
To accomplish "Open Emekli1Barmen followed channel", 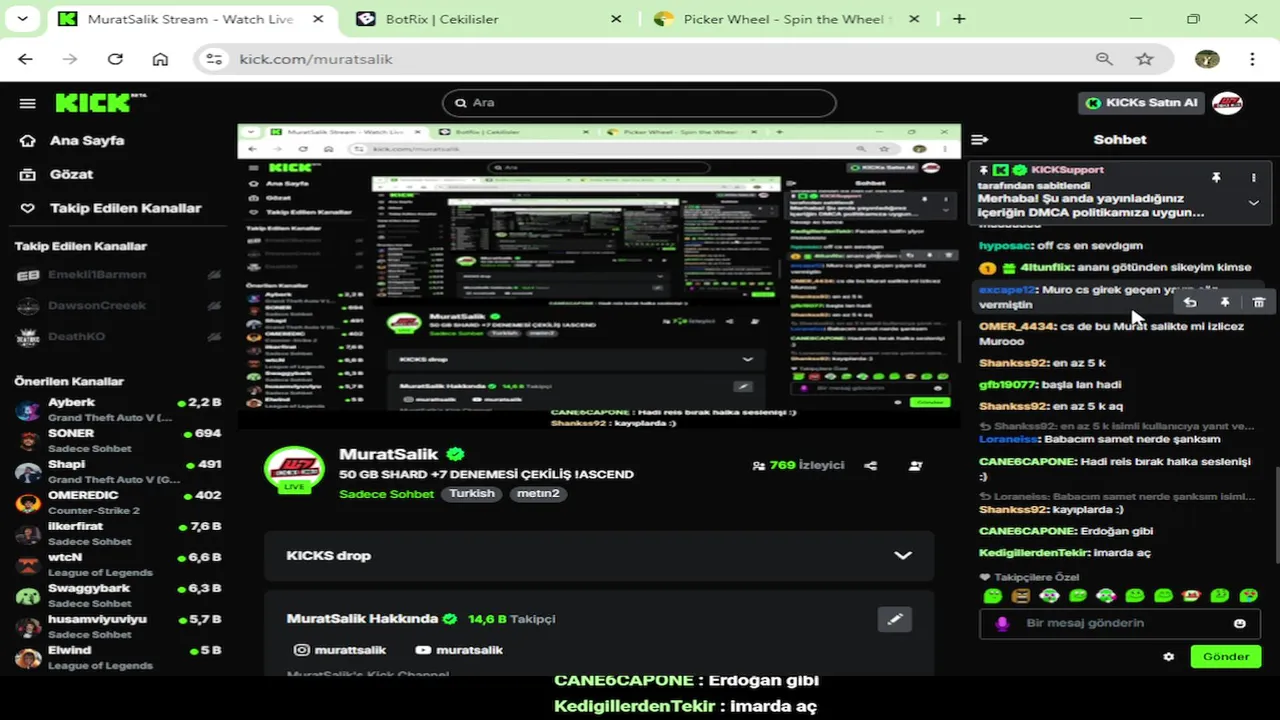I will 118,275.
